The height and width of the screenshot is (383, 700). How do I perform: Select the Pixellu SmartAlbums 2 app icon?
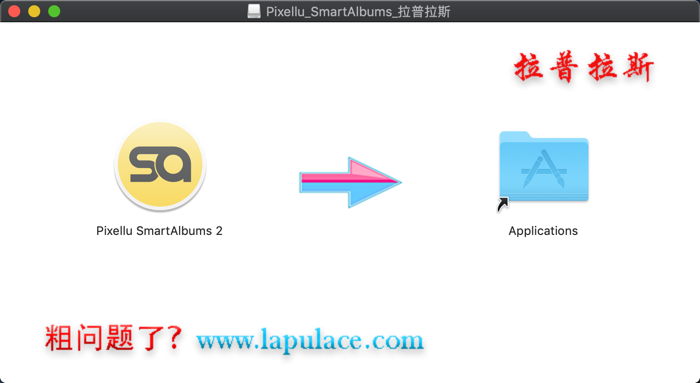pyautogui.click(x=160, y=166)
